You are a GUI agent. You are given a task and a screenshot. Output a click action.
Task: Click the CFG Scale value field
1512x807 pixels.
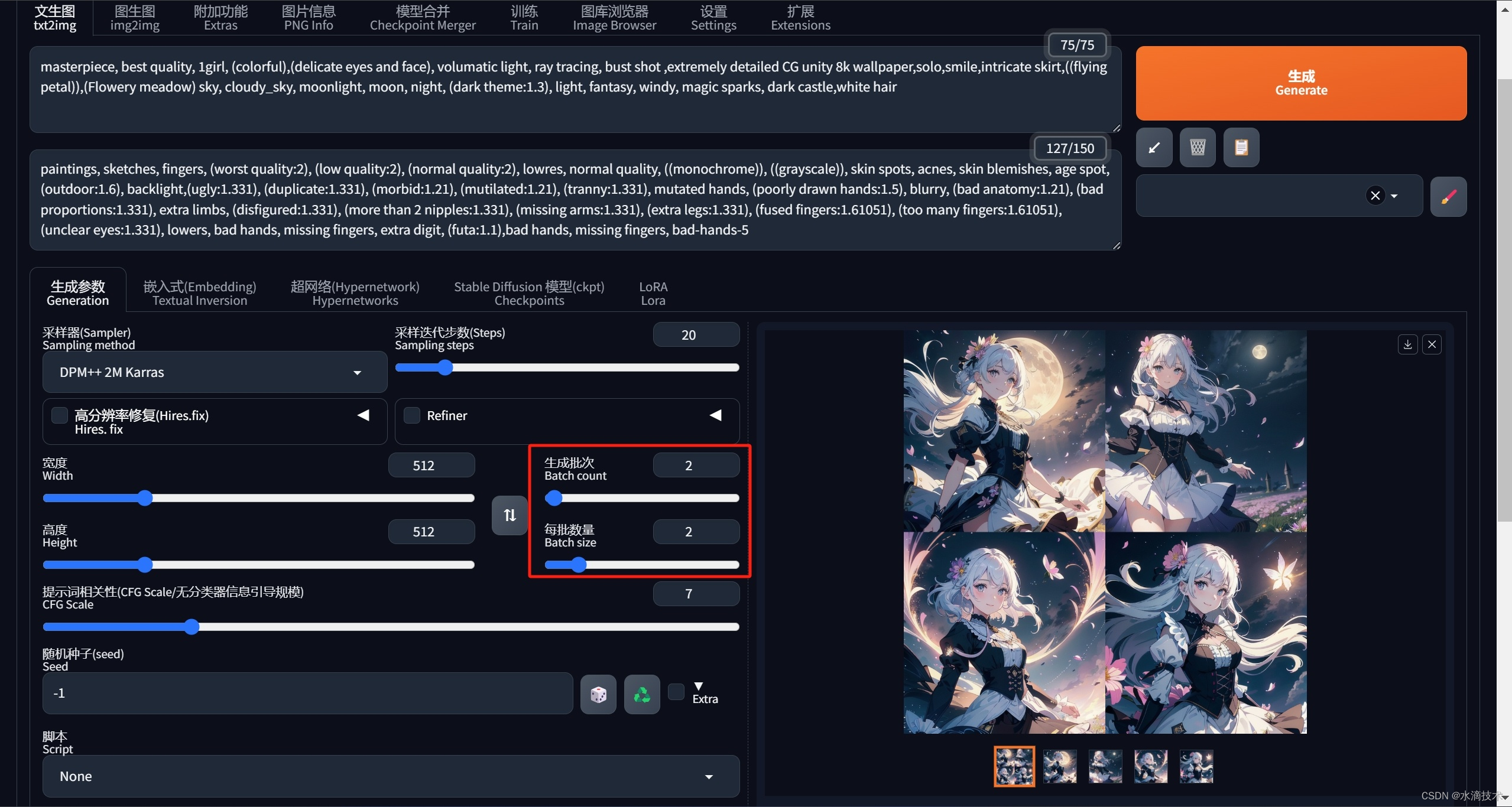696,594
